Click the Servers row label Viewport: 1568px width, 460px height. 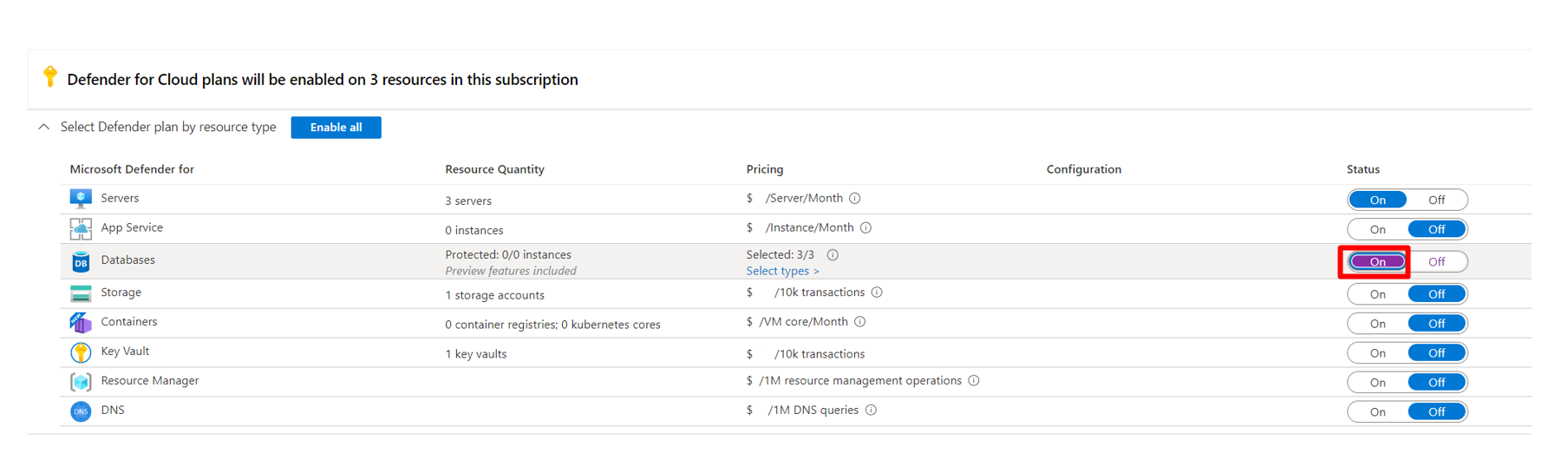click(120, 198)
